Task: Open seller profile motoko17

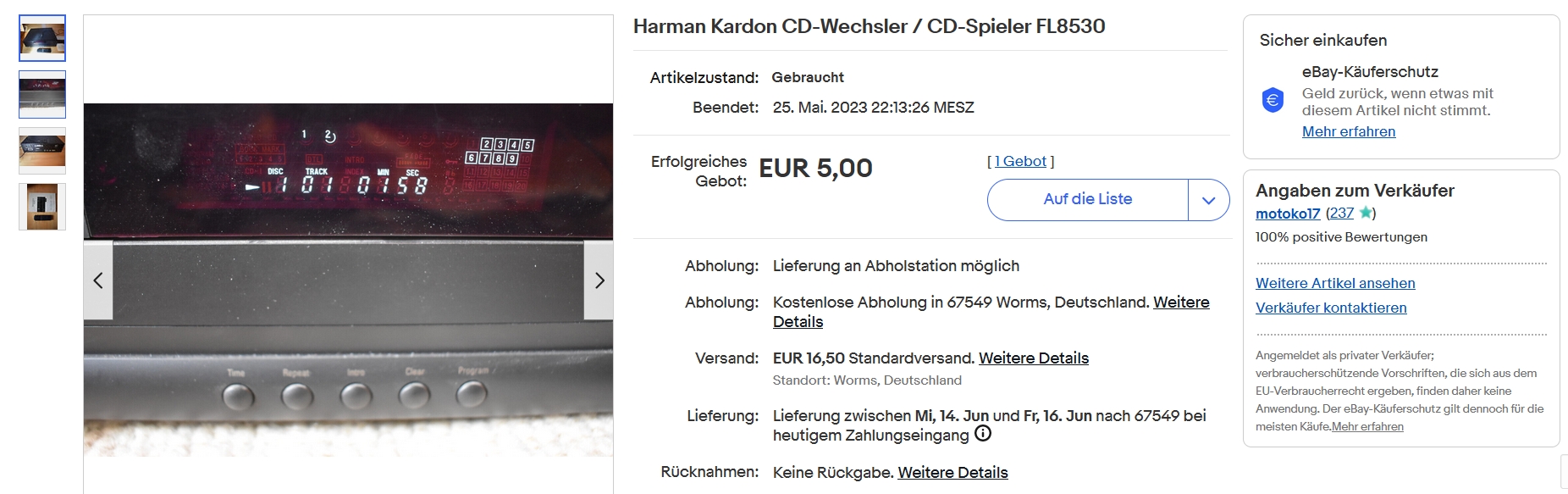Action: (x=1288, y=214)
